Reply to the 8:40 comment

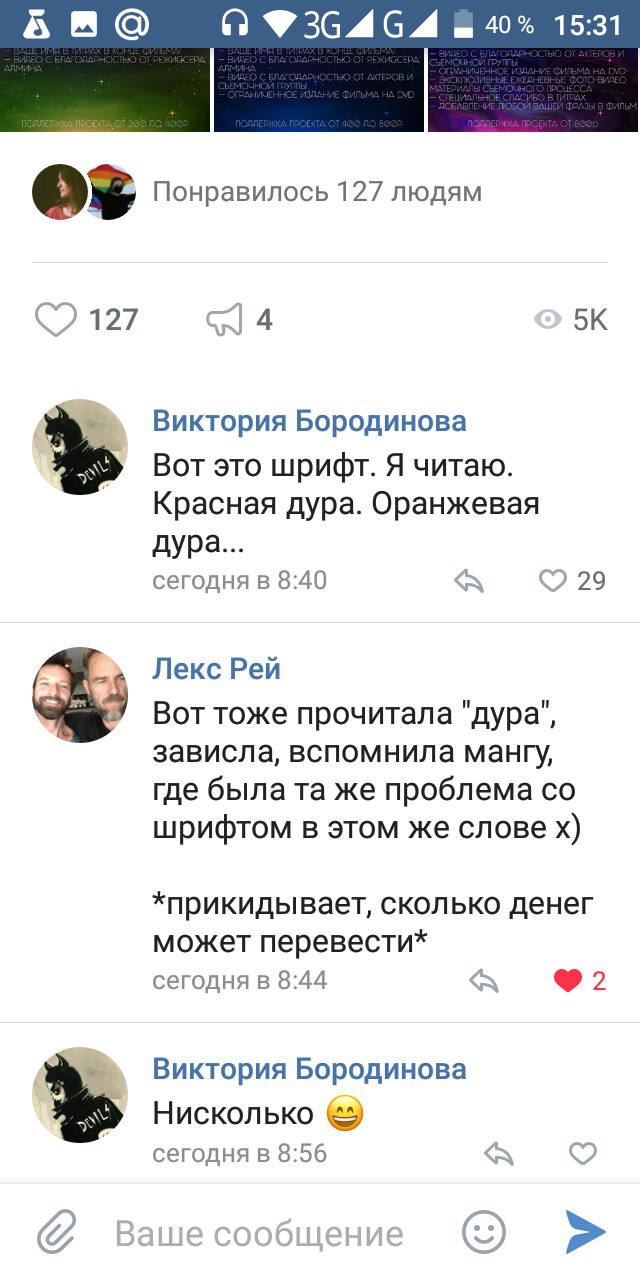pos(469,581)
